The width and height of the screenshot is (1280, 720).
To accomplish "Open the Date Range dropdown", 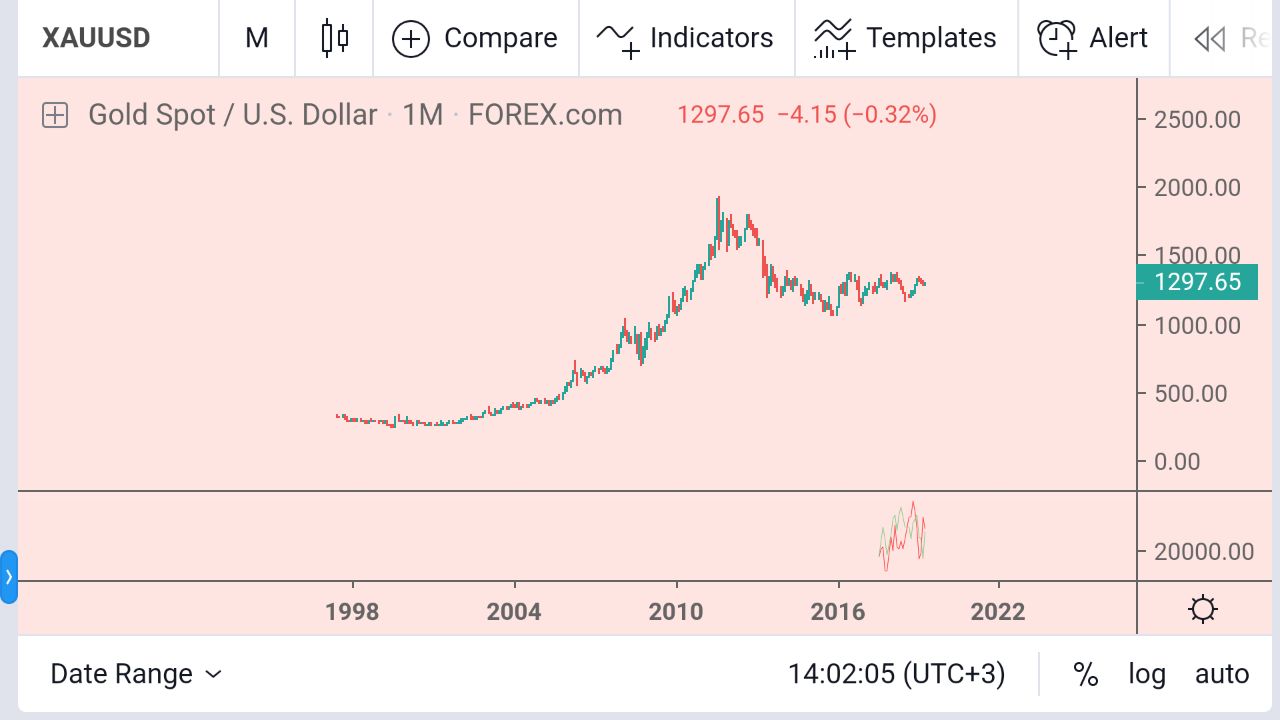I will pyautogui.click(x=136, y=674).
